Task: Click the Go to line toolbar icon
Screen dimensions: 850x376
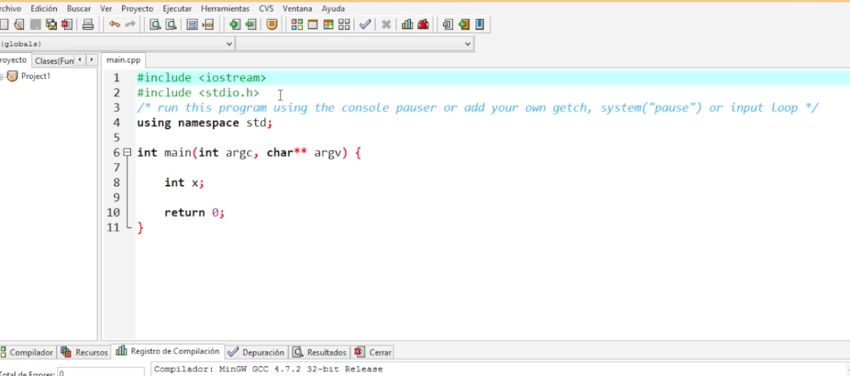Action: 208,24
